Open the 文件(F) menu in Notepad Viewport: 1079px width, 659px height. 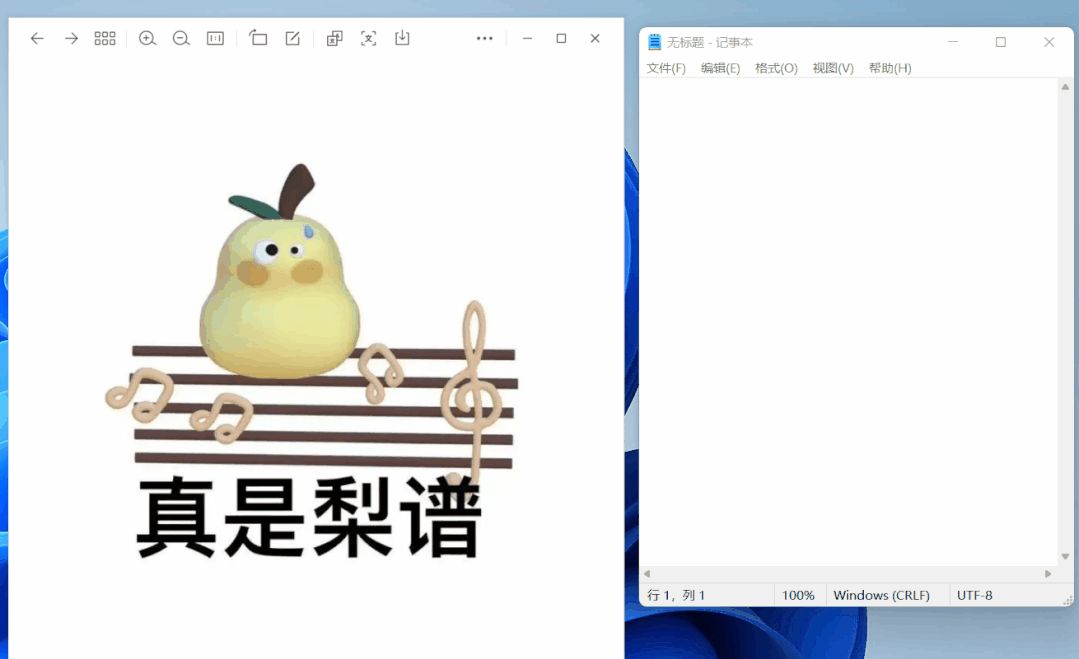666,68
